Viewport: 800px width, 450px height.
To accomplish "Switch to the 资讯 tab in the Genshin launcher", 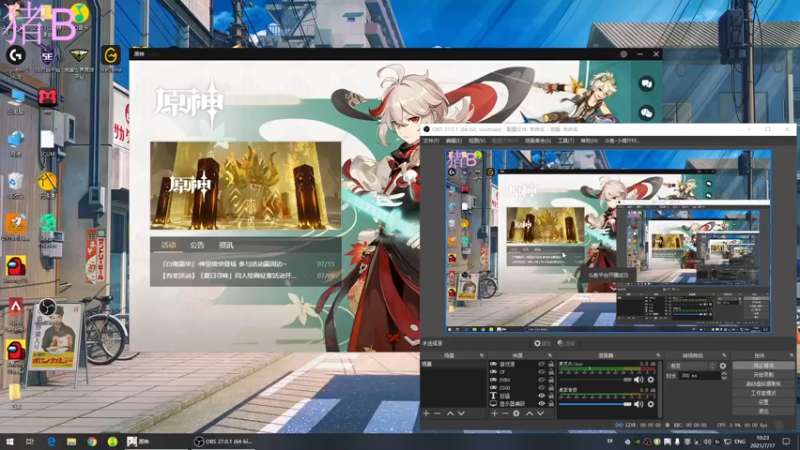I will pyautogui.click(x=226, y=245).
